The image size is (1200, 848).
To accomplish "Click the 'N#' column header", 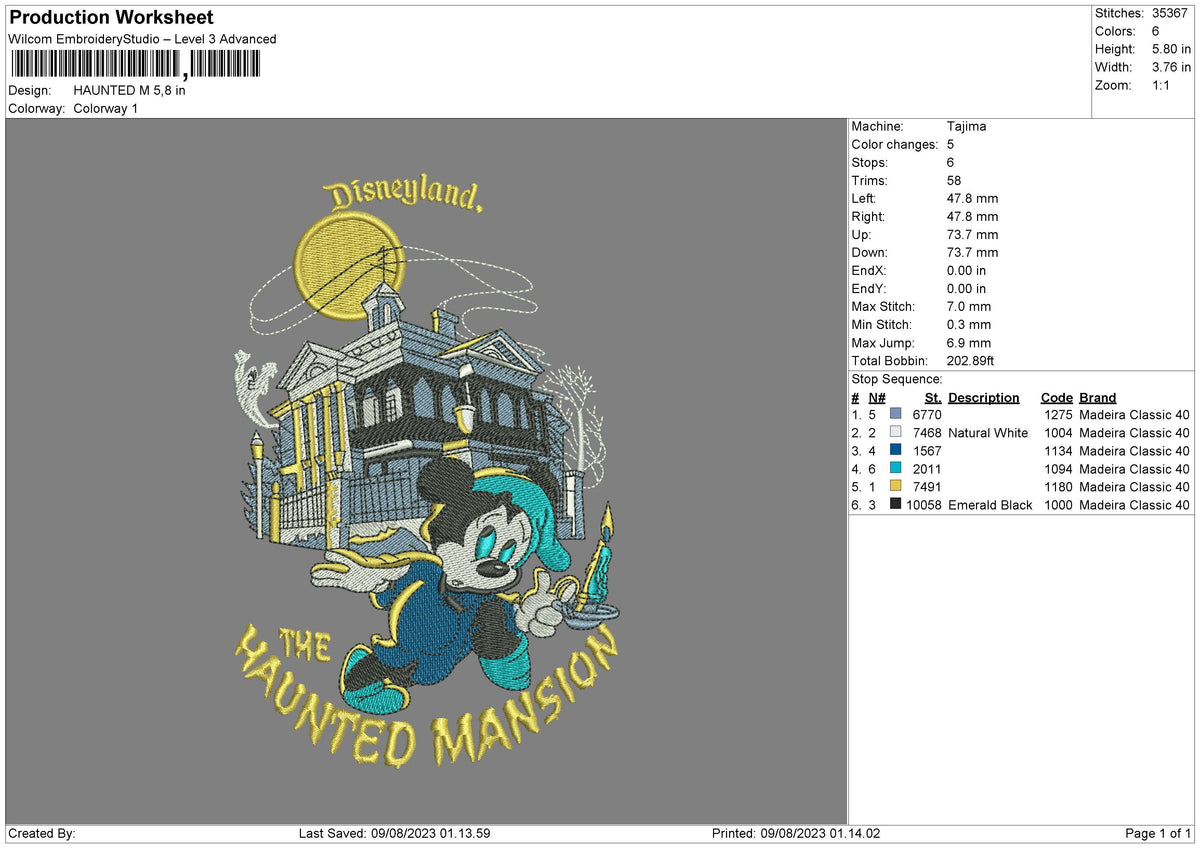I will point(877,398).
